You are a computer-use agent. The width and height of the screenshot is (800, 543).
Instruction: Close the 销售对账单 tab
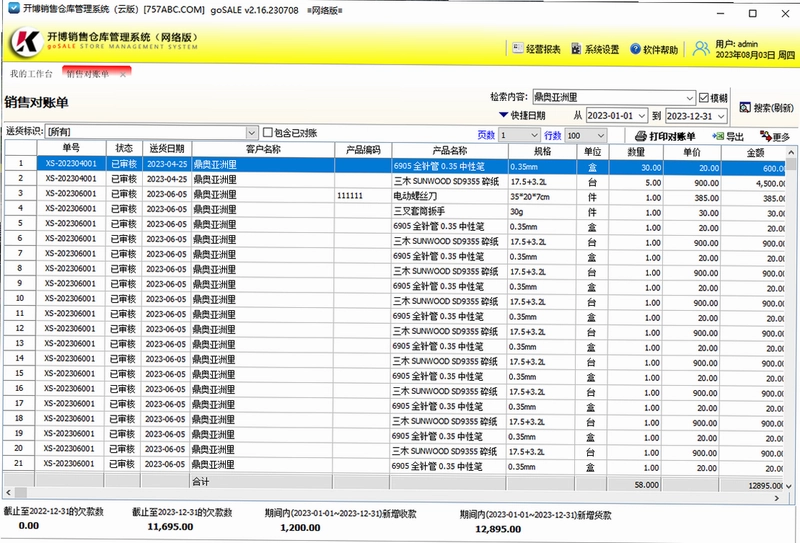tap(123, 75)
